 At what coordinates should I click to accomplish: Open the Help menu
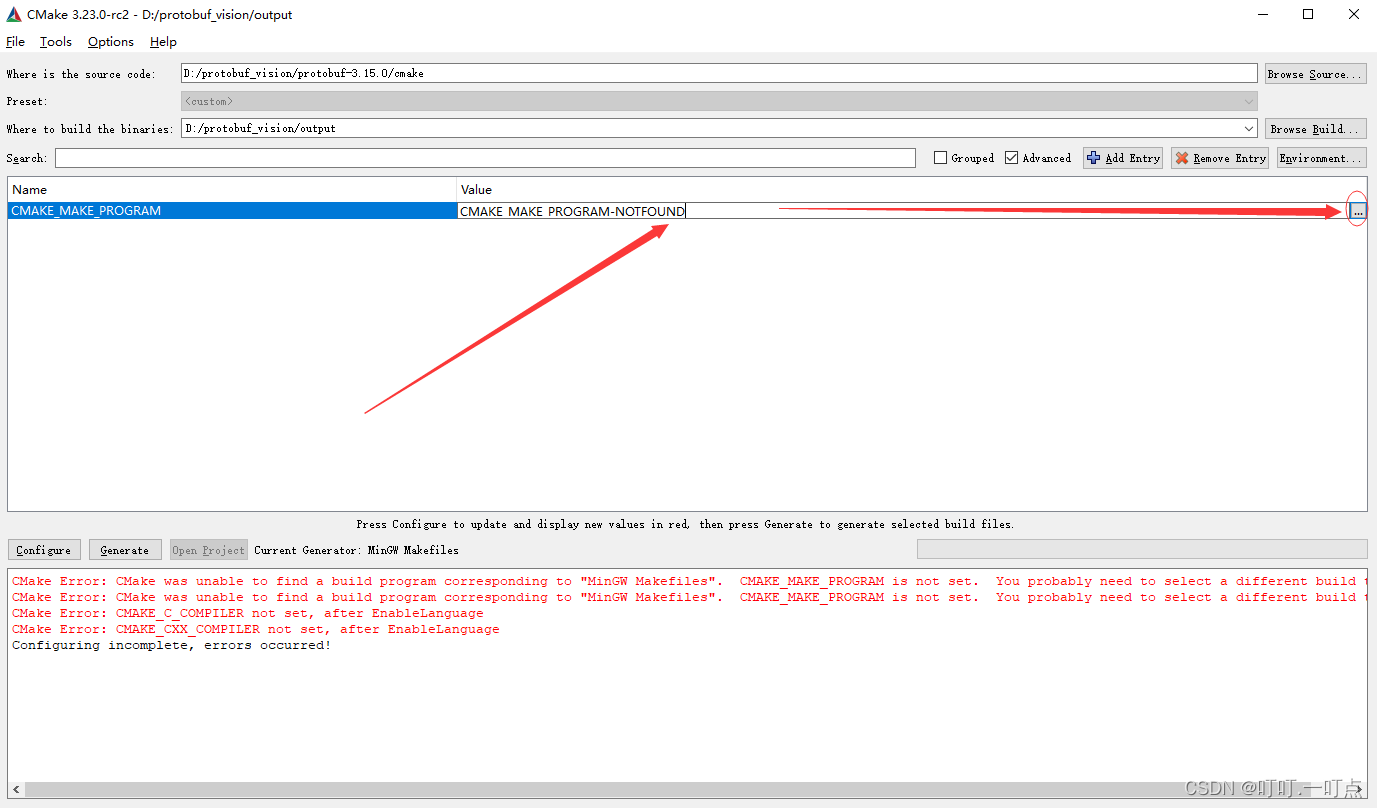click(x=163, y=41)
